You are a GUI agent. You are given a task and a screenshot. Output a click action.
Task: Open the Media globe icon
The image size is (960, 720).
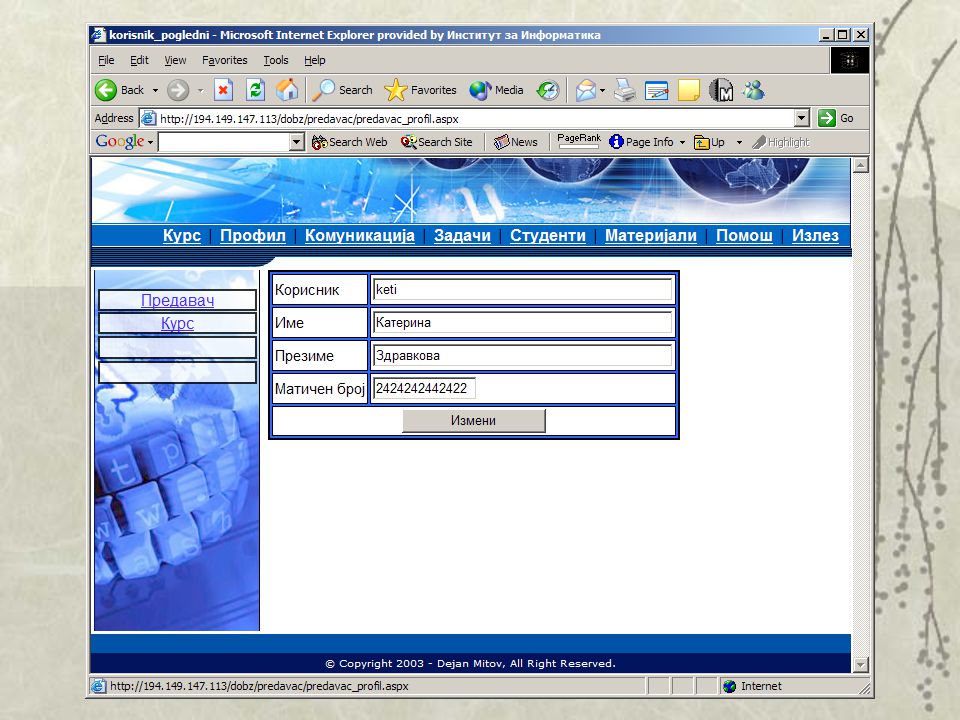480,90
